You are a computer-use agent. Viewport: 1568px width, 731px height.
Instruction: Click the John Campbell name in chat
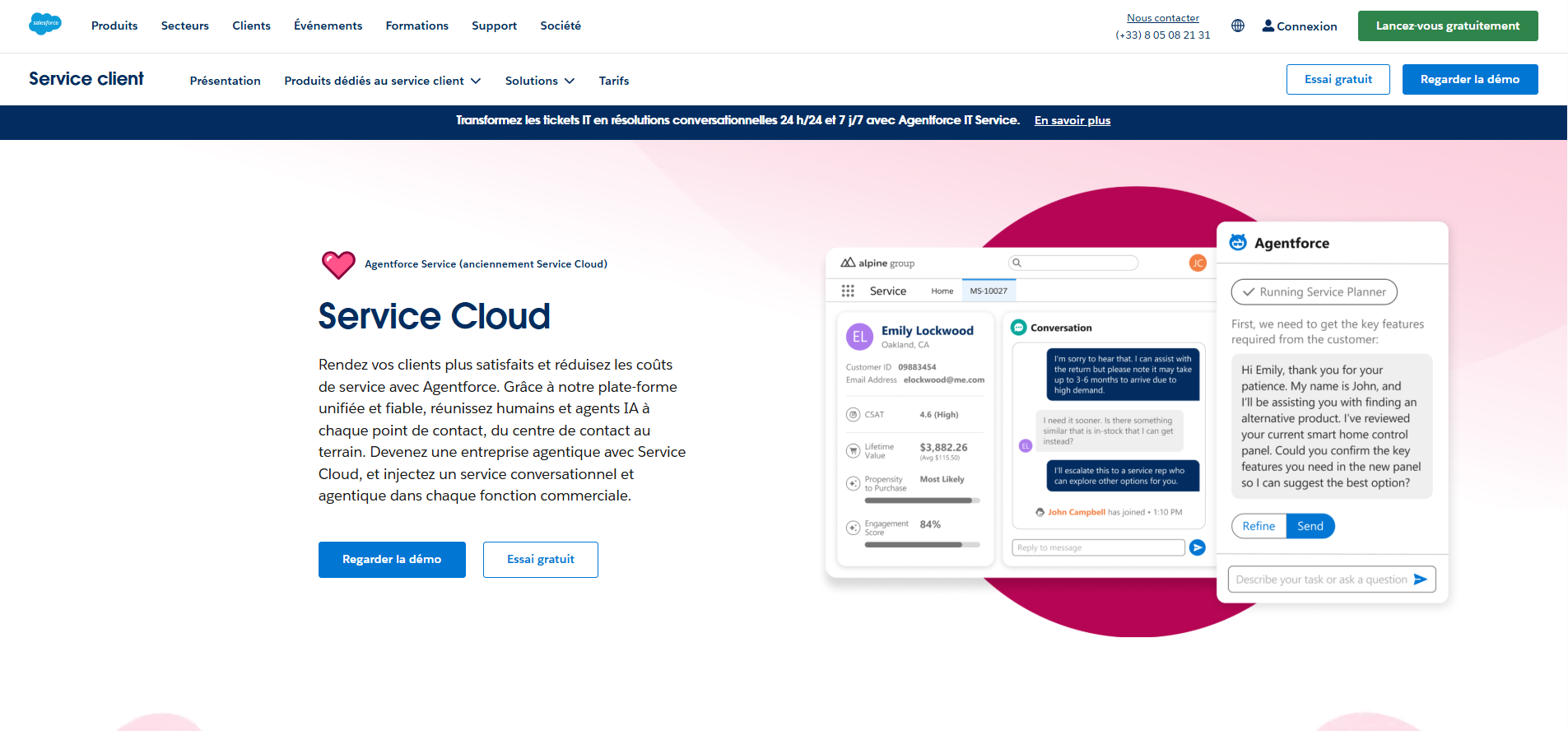[1077, 512]
